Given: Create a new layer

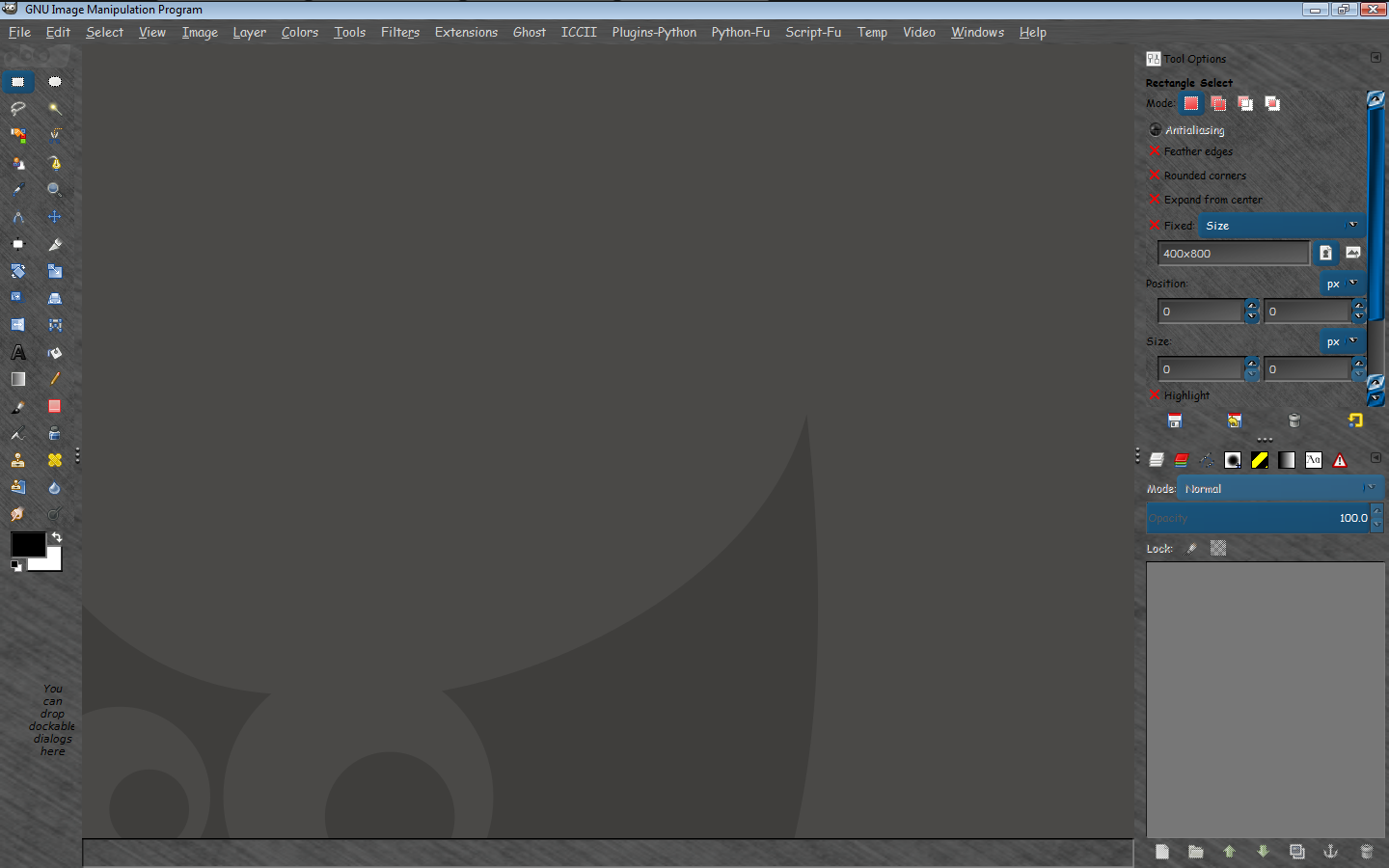Looking at the screenshot, I should (1162, 852).
